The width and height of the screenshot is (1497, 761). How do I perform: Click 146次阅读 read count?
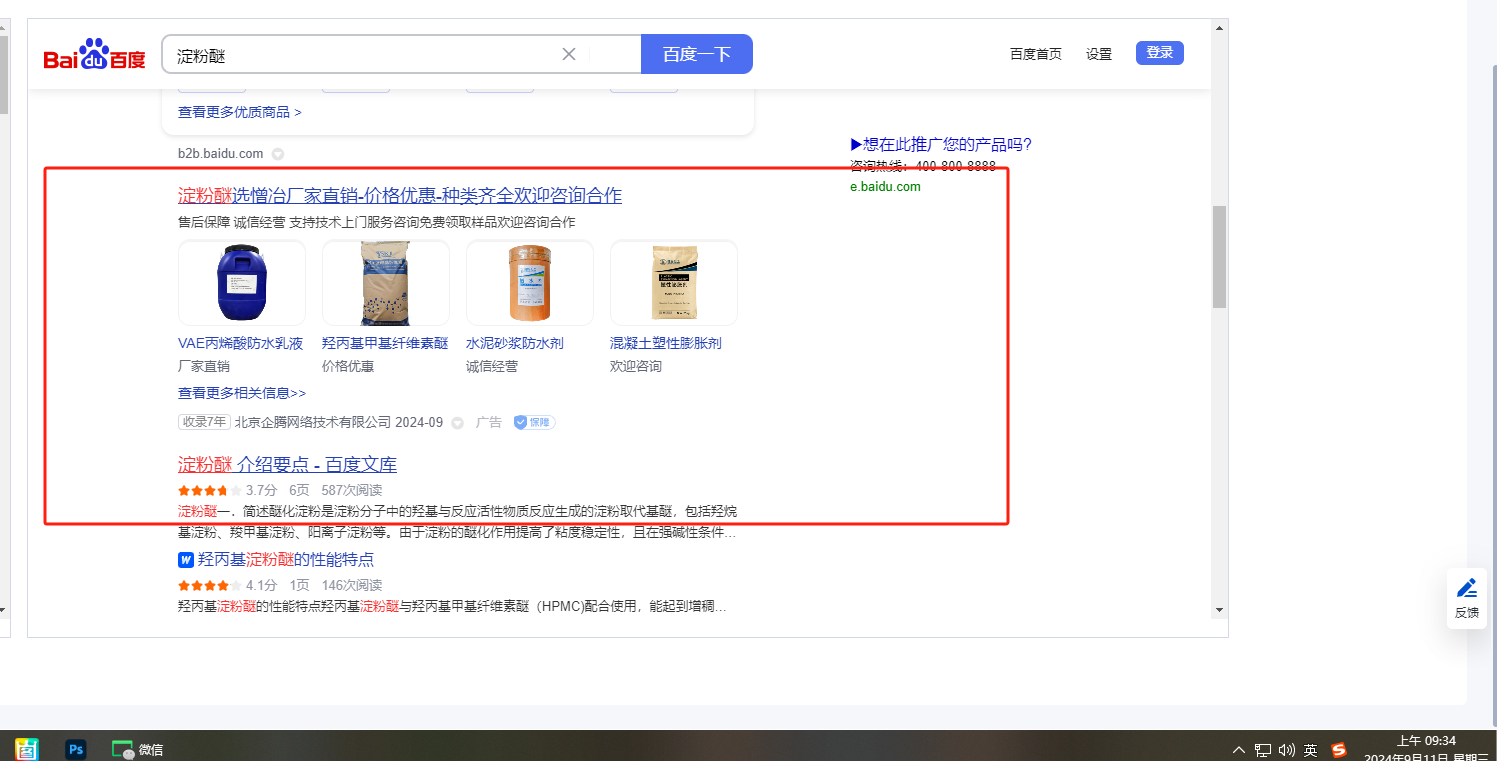tap(352, 585)
